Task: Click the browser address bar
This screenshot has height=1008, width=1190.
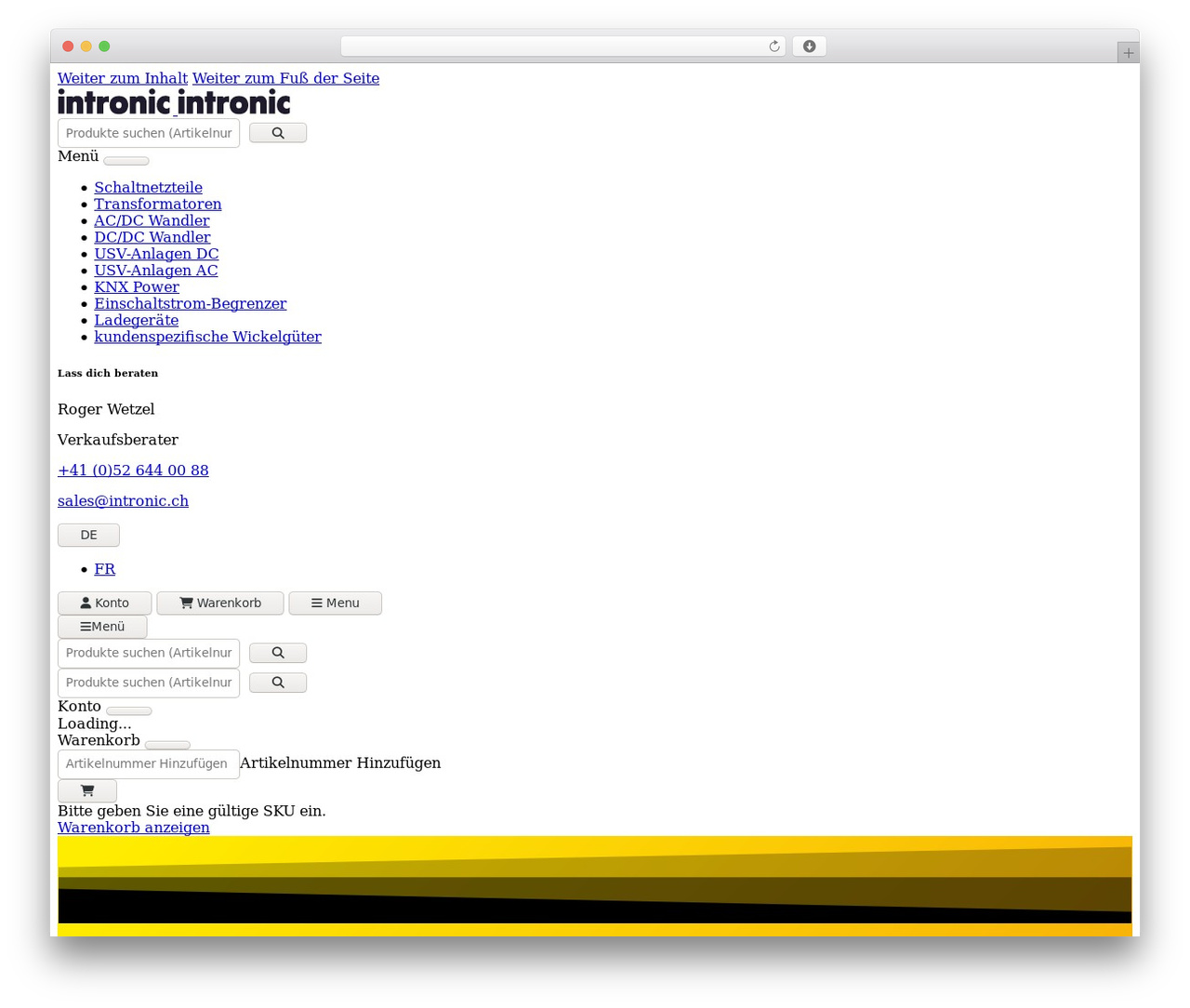Action: coord(563,46)
